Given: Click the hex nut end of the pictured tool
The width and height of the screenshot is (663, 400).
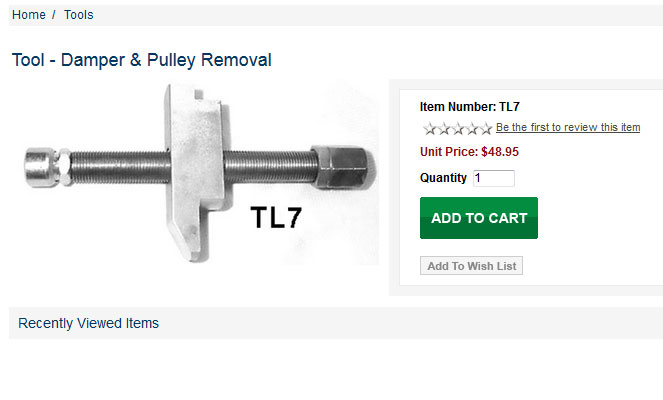Looking at the screenshot, I should (343, 167).
